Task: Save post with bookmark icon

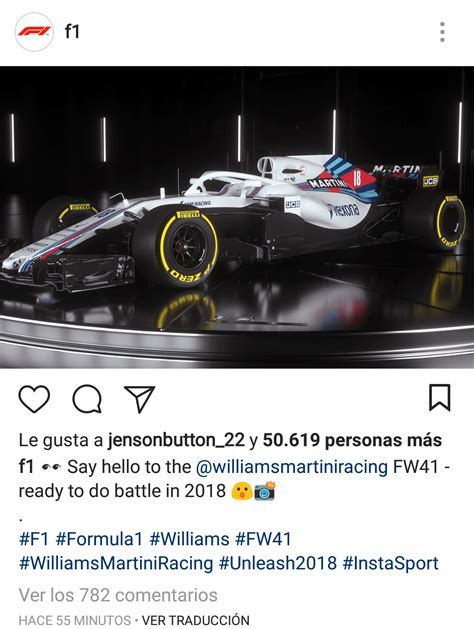Action: point(440,398)
